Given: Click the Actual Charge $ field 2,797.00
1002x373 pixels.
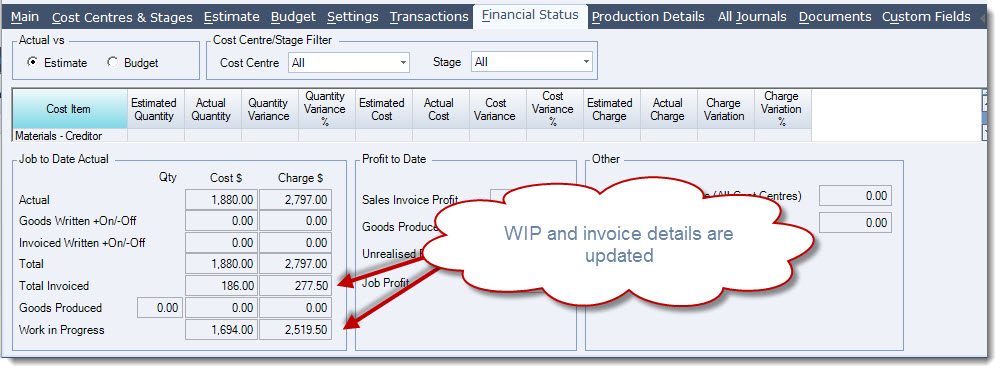Looking at the screenshot, I should [295, 200].
